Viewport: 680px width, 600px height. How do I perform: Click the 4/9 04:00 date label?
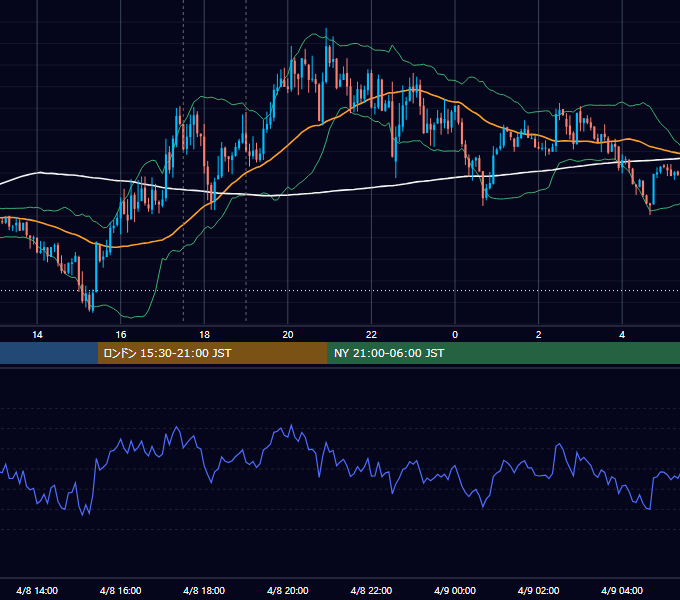click(622, 590)
